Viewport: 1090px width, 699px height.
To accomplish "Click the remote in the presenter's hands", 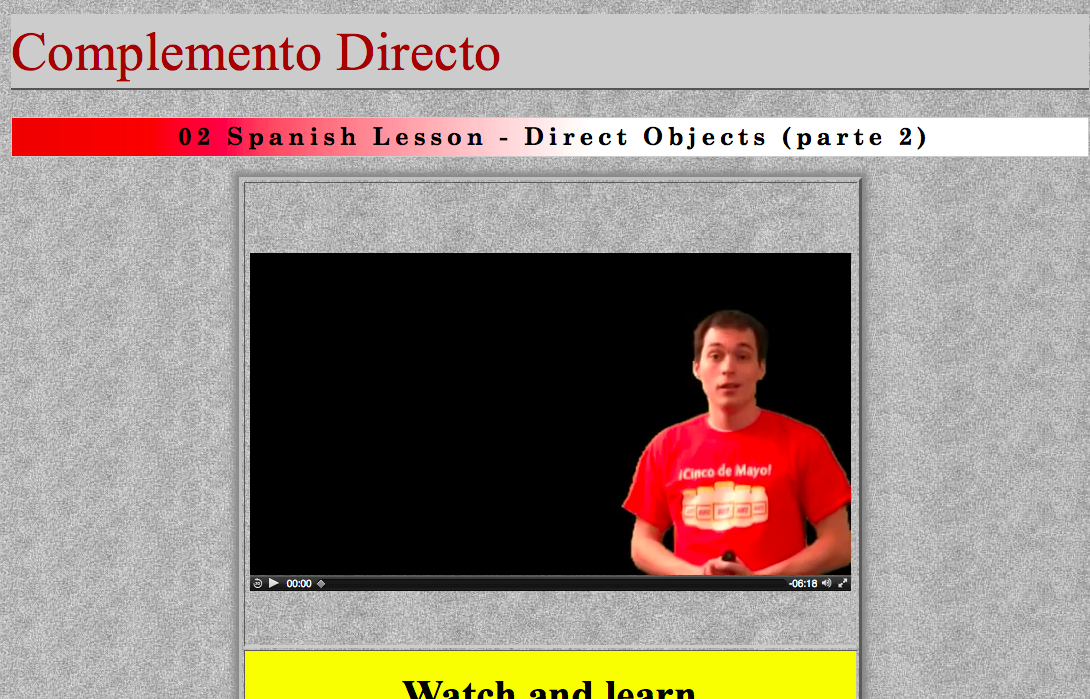I will [729, 557].
